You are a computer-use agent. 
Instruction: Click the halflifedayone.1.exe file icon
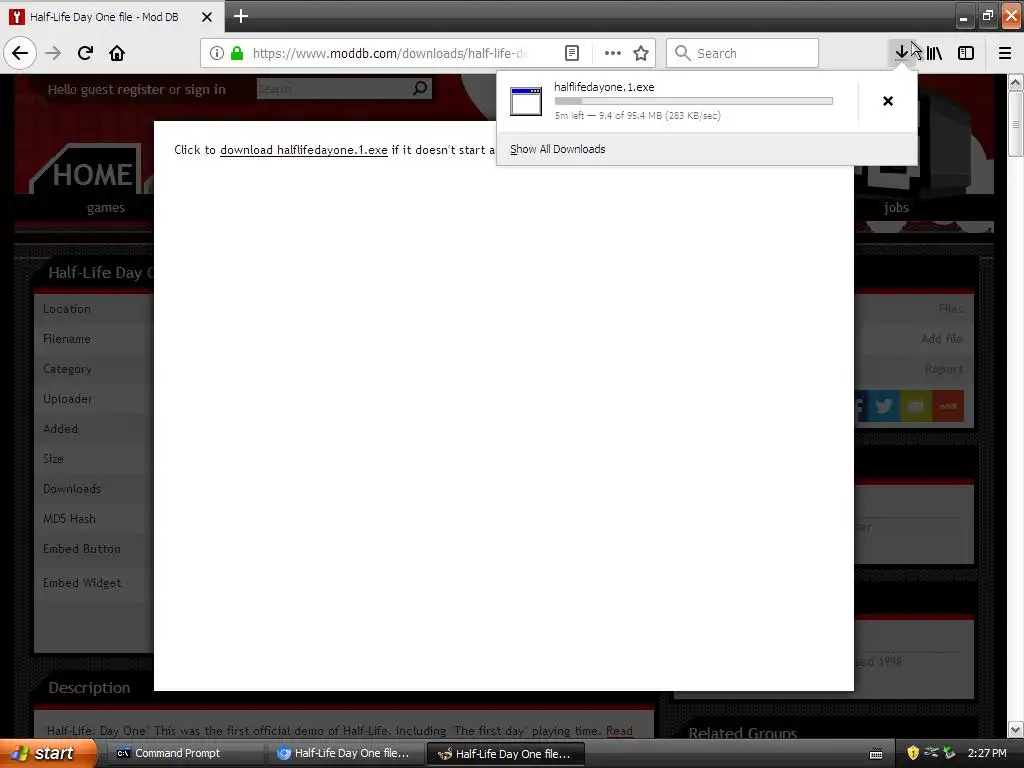[526, 101]
